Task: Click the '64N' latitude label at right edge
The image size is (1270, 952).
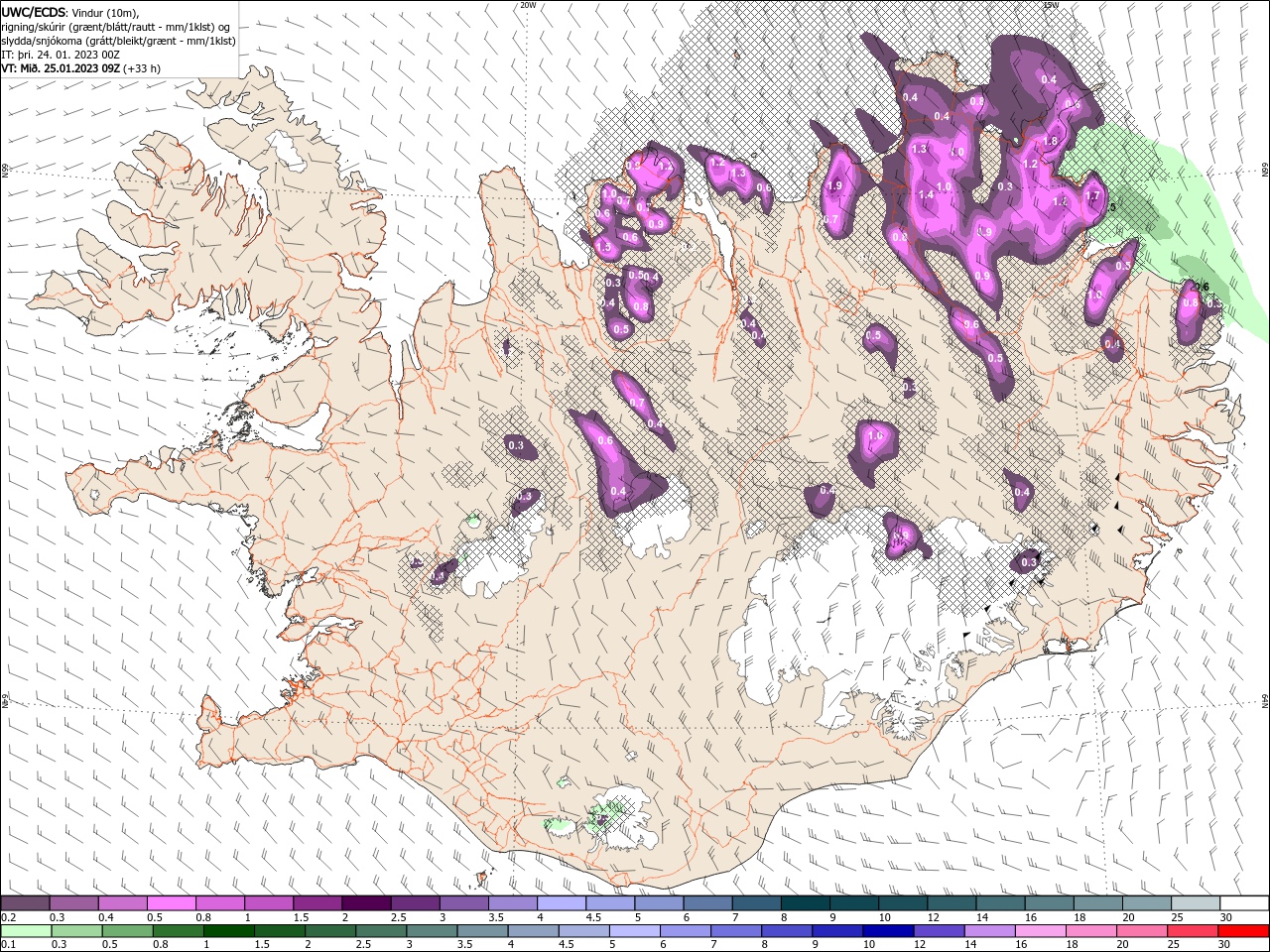Action: (x=1265, y=701)
